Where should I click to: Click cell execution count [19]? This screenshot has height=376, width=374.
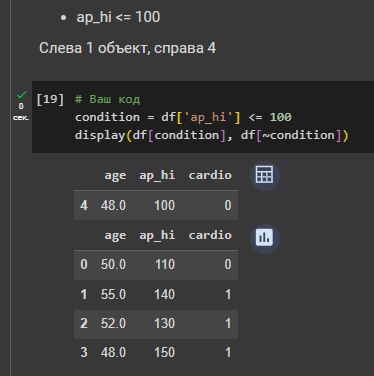coord(50,99)
